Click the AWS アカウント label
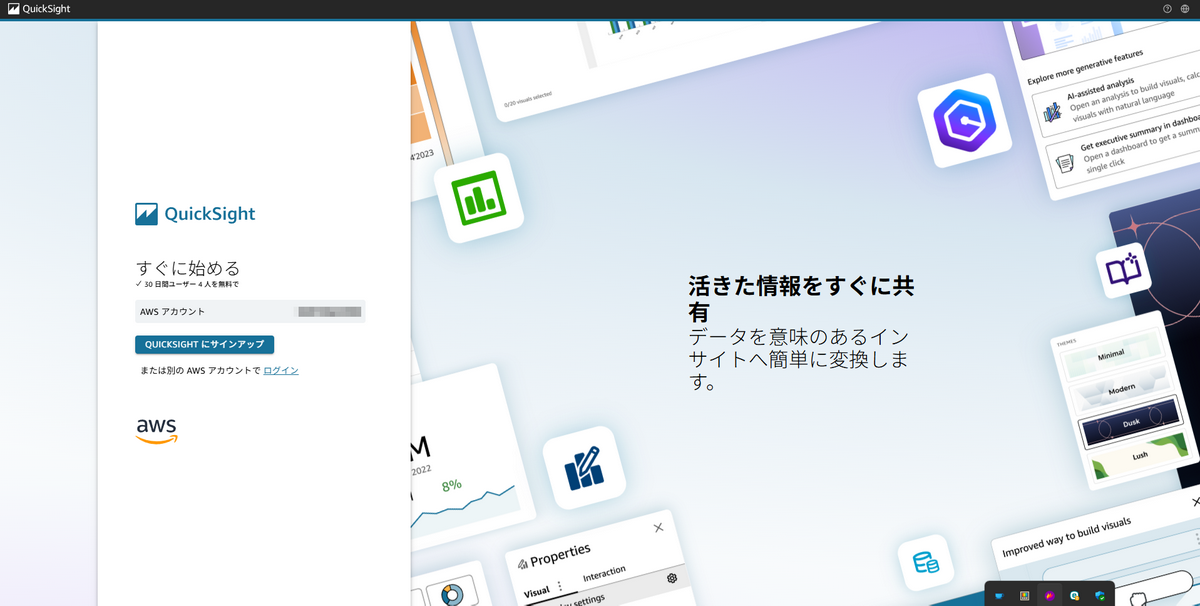1200x606 pixels. [172, 312]
